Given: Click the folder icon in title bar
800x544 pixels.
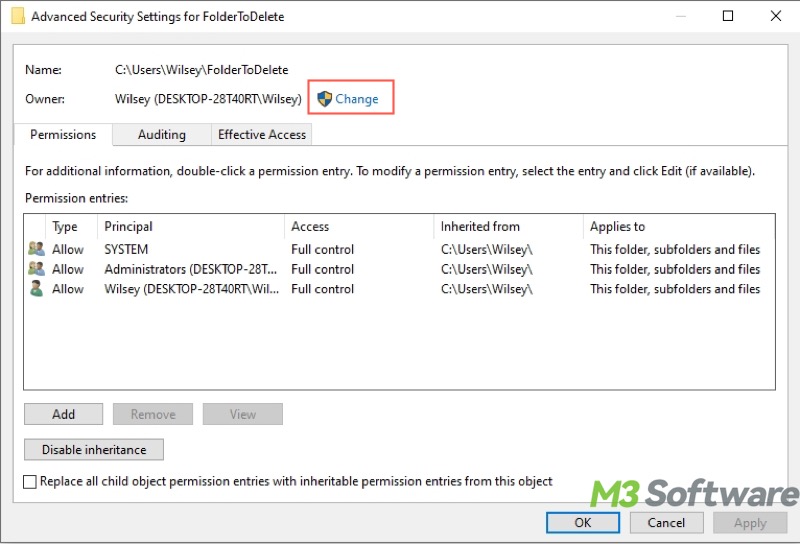Looking at the screenshot, I should coord(18,16).
